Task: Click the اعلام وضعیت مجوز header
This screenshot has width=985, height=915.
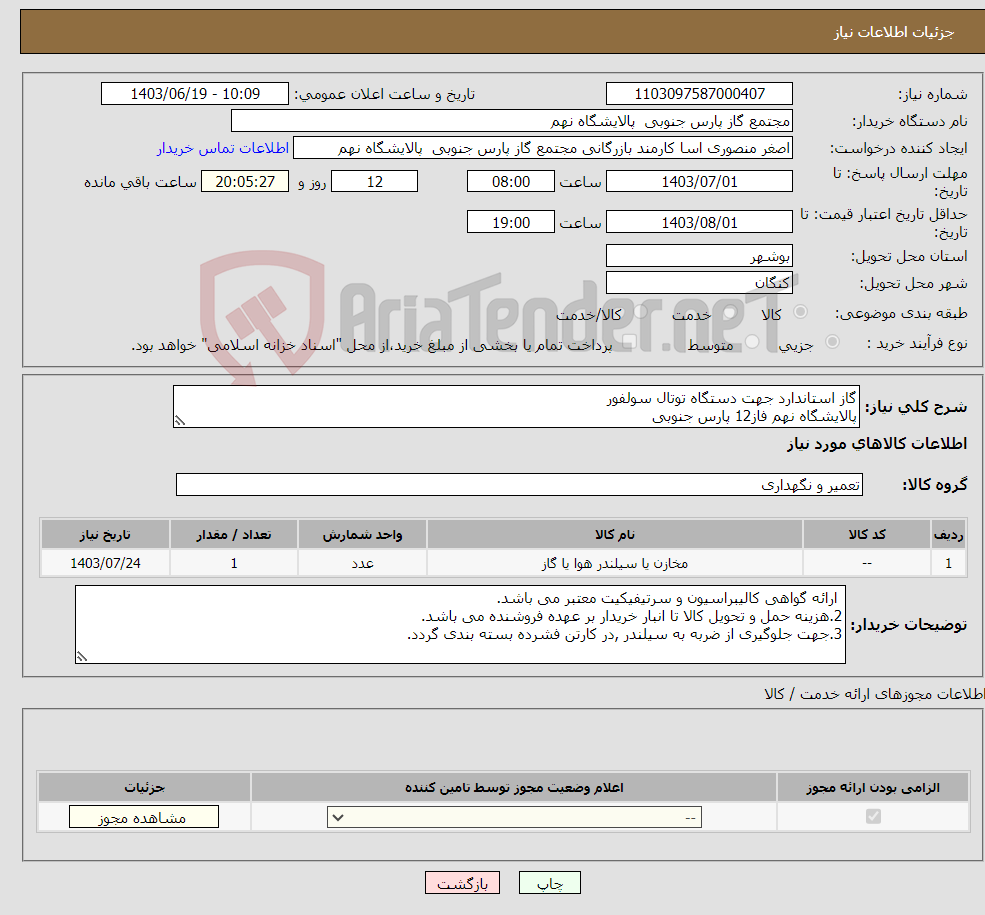Action: (514, 788)
